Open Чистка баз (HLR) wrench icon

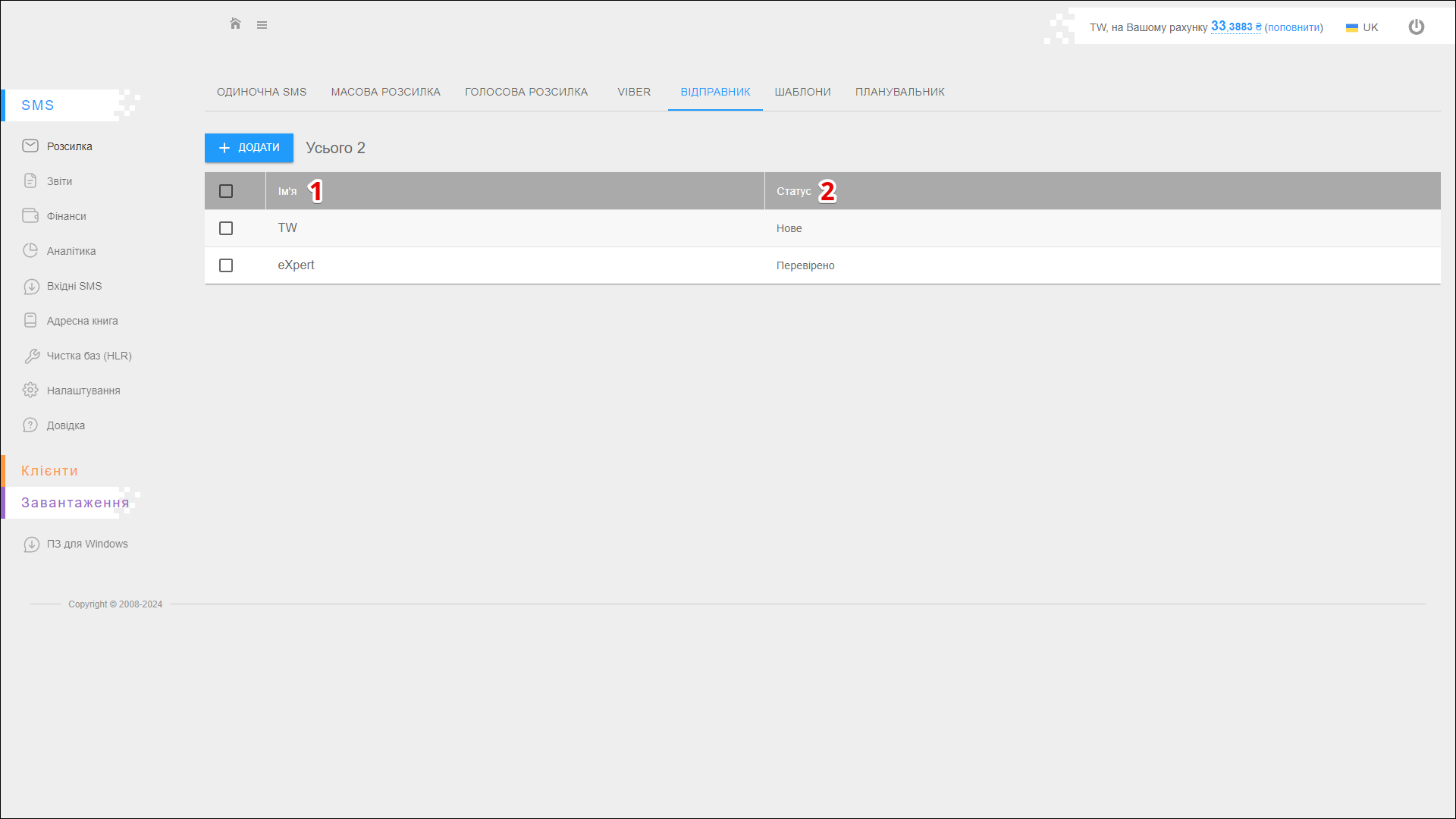click(x=31, y=356)
